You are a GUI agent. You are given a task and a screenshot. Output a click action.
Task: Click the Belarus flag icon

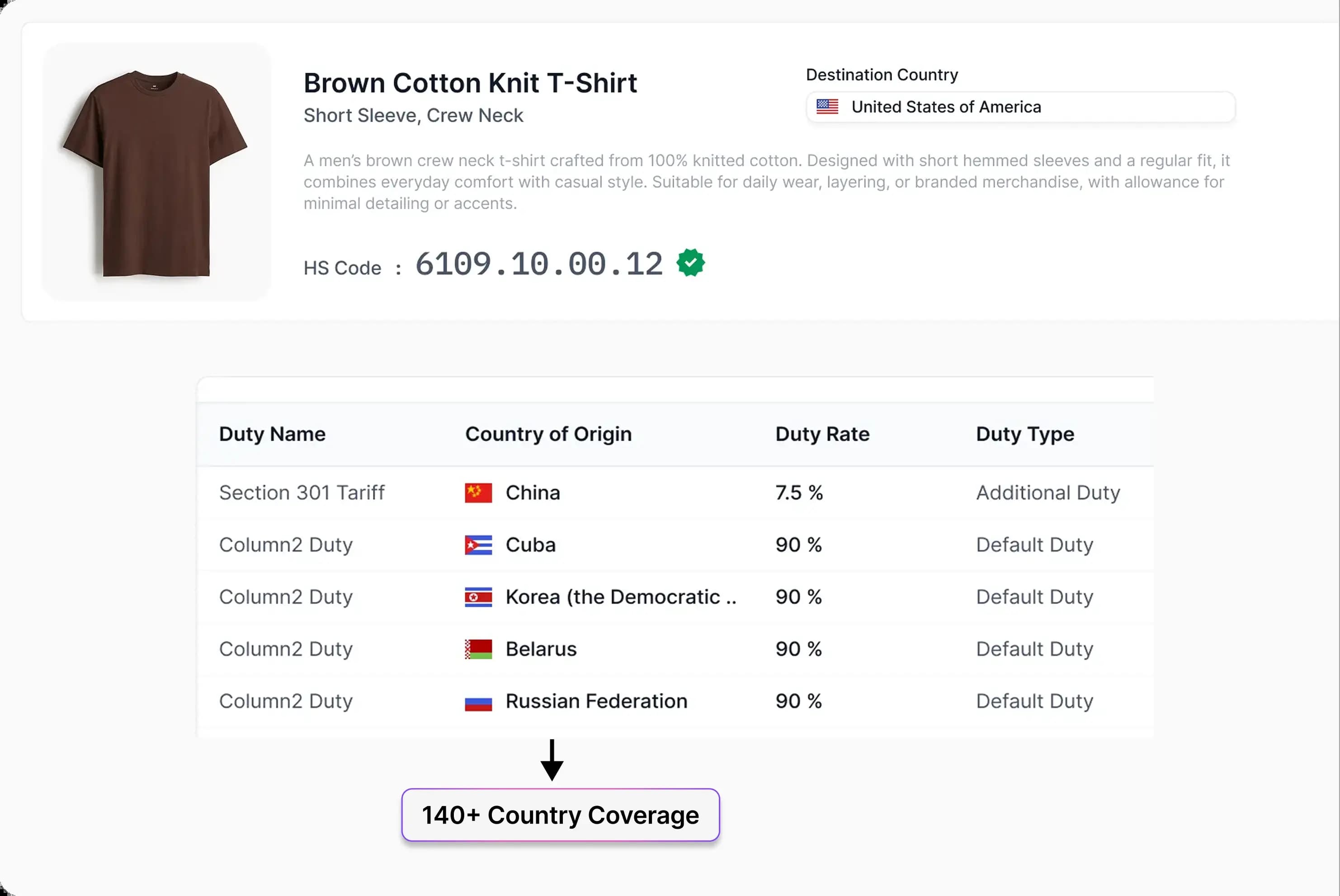tap(478, 649)
